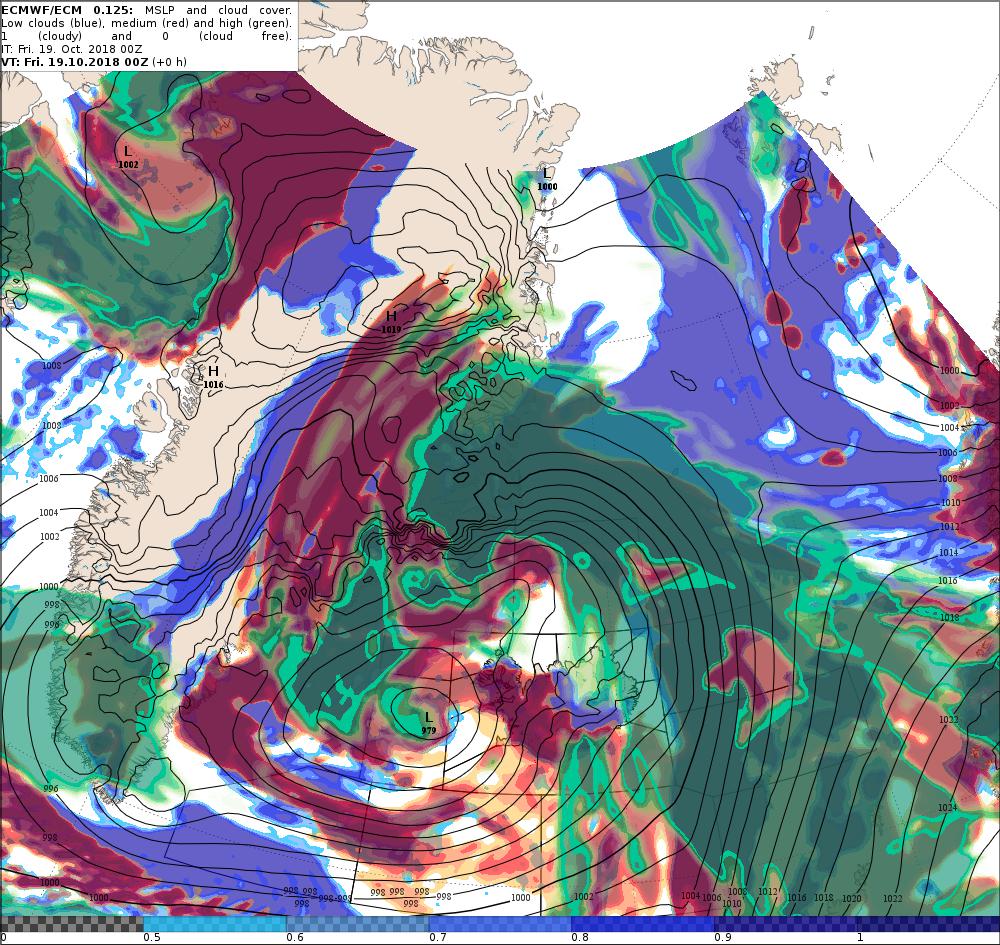Screen dimensions: 1000x945
Task: Click the L 979 low pressure center
Action: click(x=429, y=724)
